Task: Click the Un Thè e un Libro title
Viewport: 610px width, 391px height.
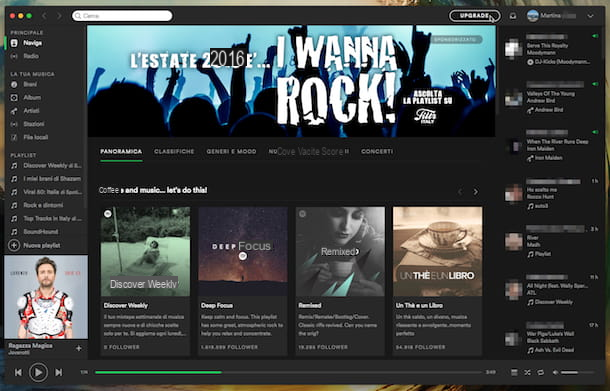Action: point(419,305)
